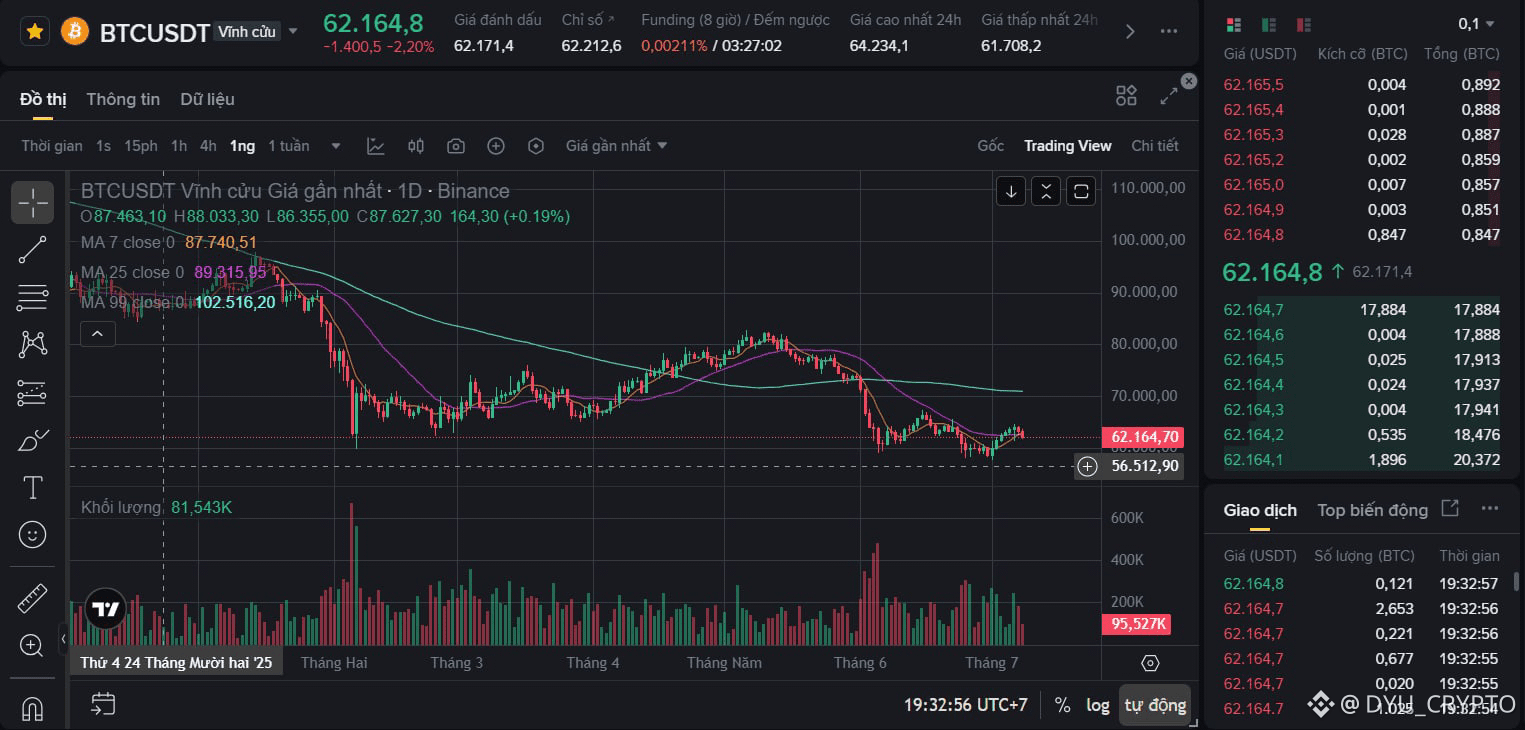Select the 4h timeframe
This screenshot has height=730, width=1525.
pyautogui.click(x=208, y=146)
